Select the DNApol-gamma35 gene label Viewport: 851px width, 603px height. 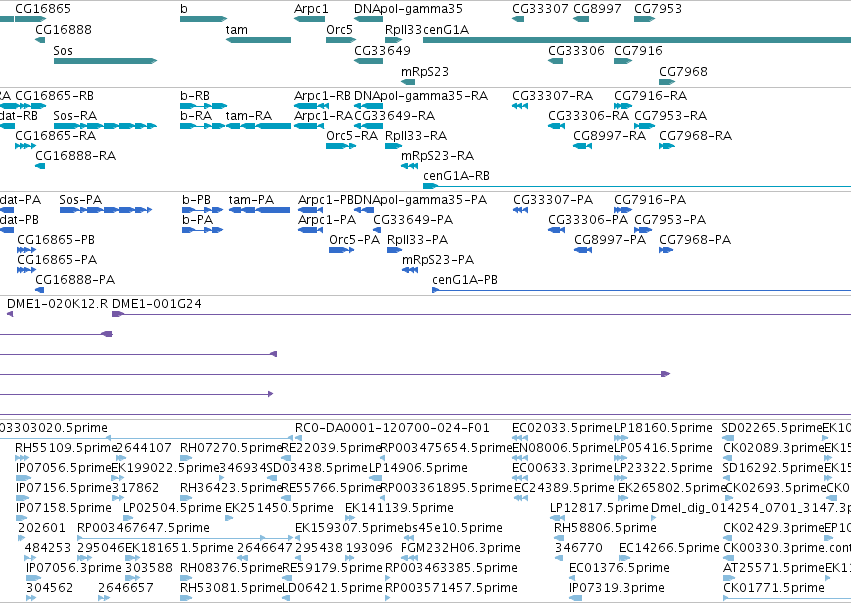(x=408, y=9)
